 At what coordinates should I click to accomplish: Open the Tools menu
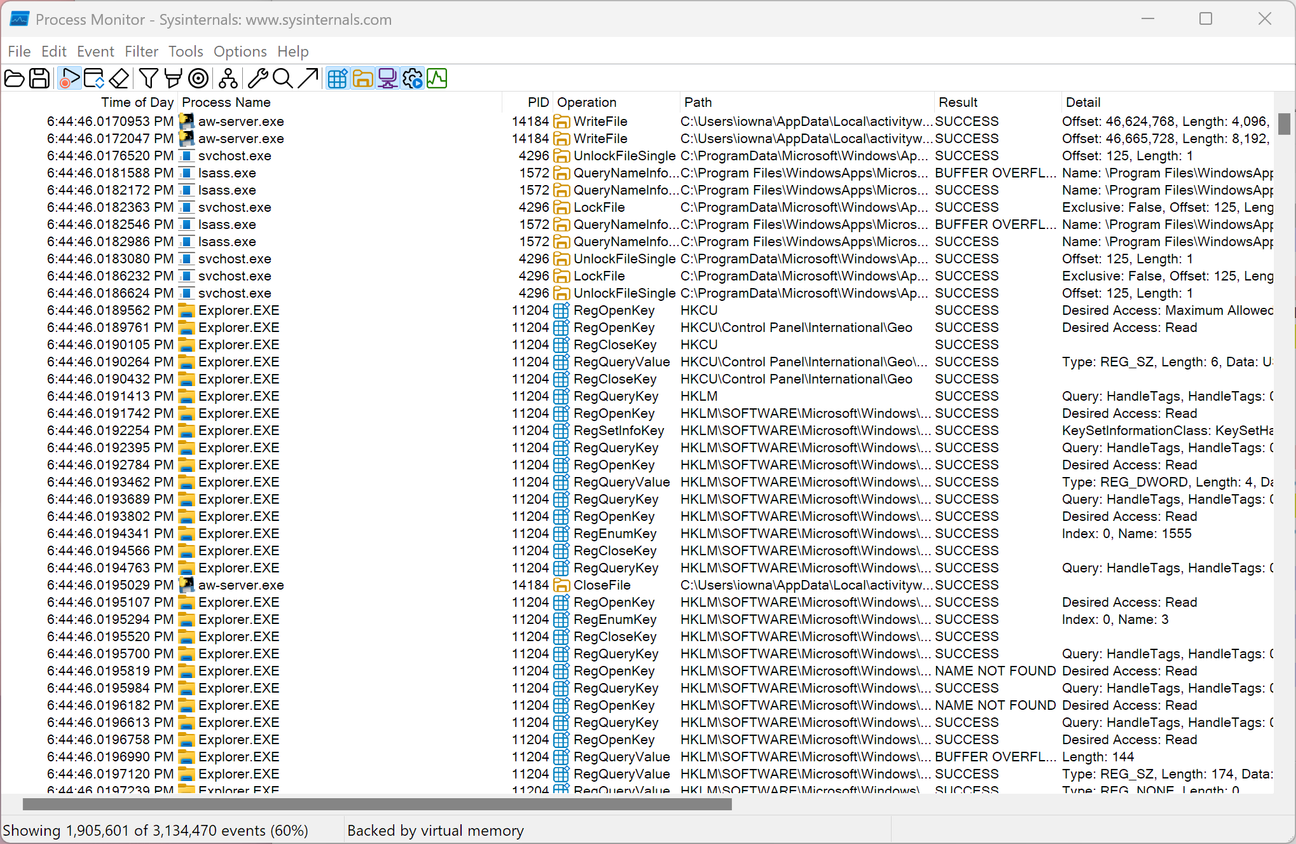click(186, 51)
